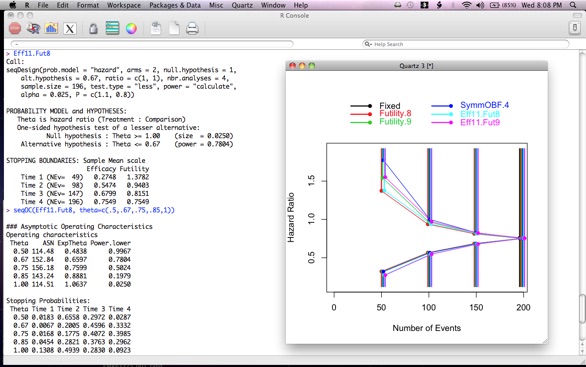Open the Edit menu

coord(62,5)
